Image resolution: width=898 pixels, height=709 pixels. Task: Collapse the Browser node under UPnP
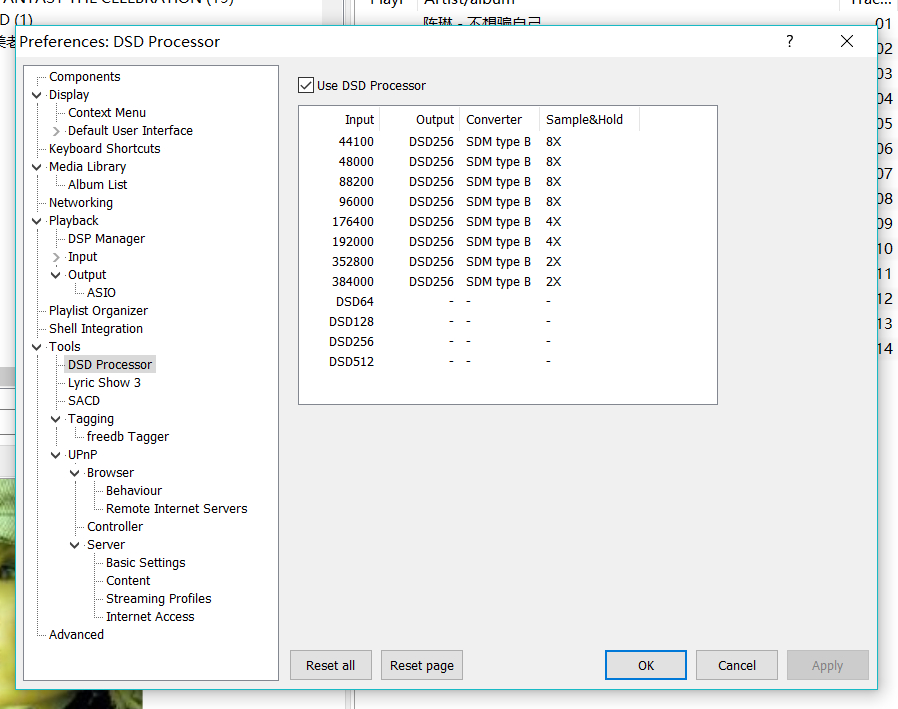[74, 473]
